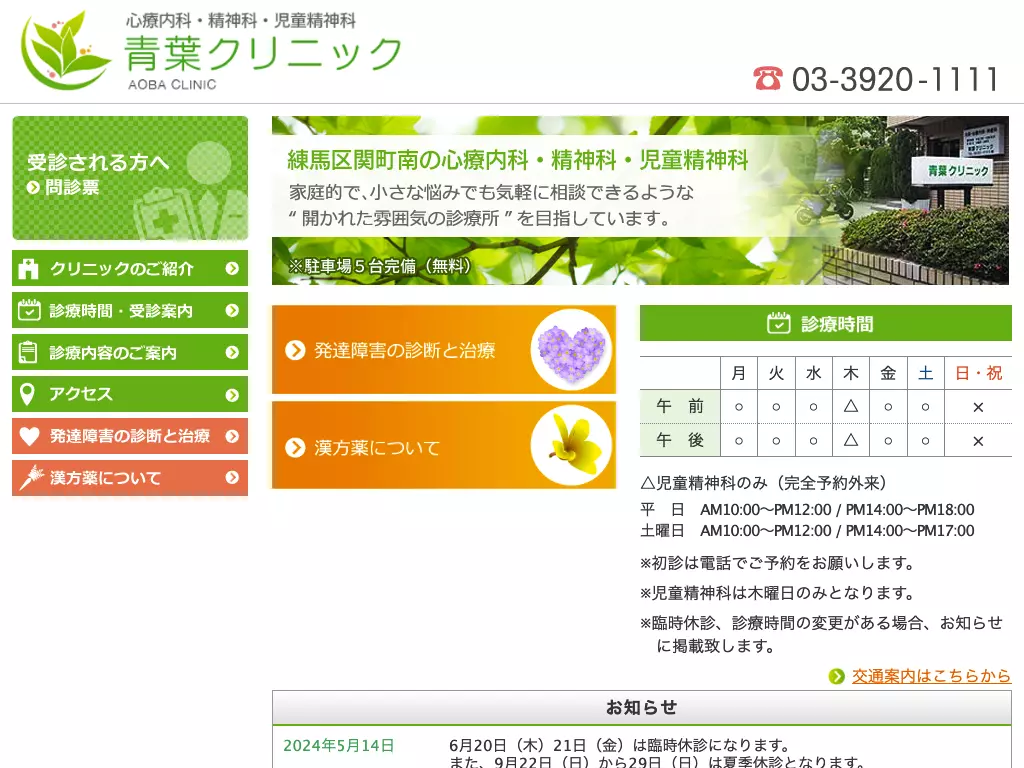This screenshot has height=768, width=1024.
Task: Click the △児童精神科のみ note
Action: 764,483
